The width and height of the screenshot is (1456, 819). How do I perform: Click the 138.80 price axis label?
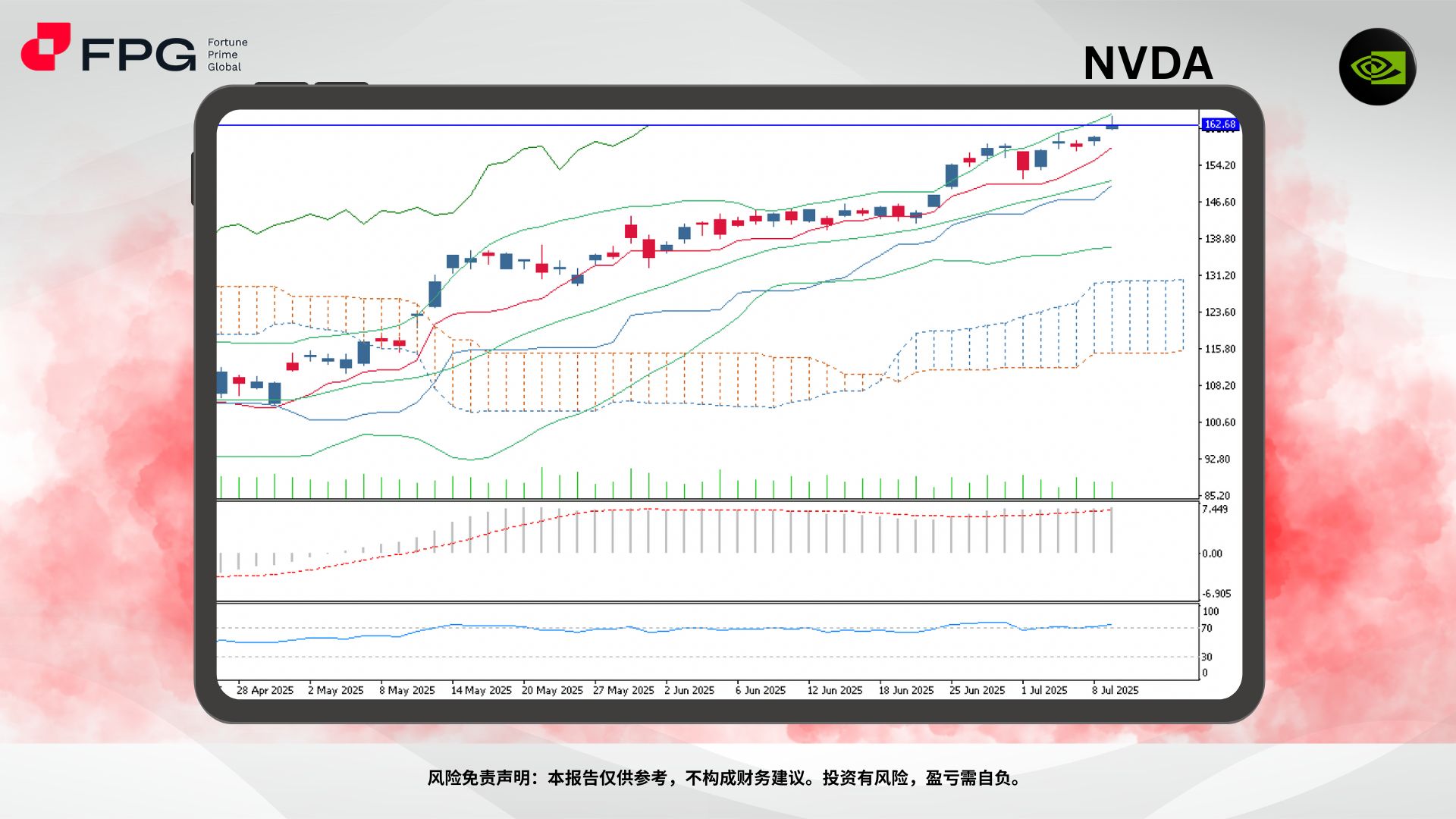1220,239
